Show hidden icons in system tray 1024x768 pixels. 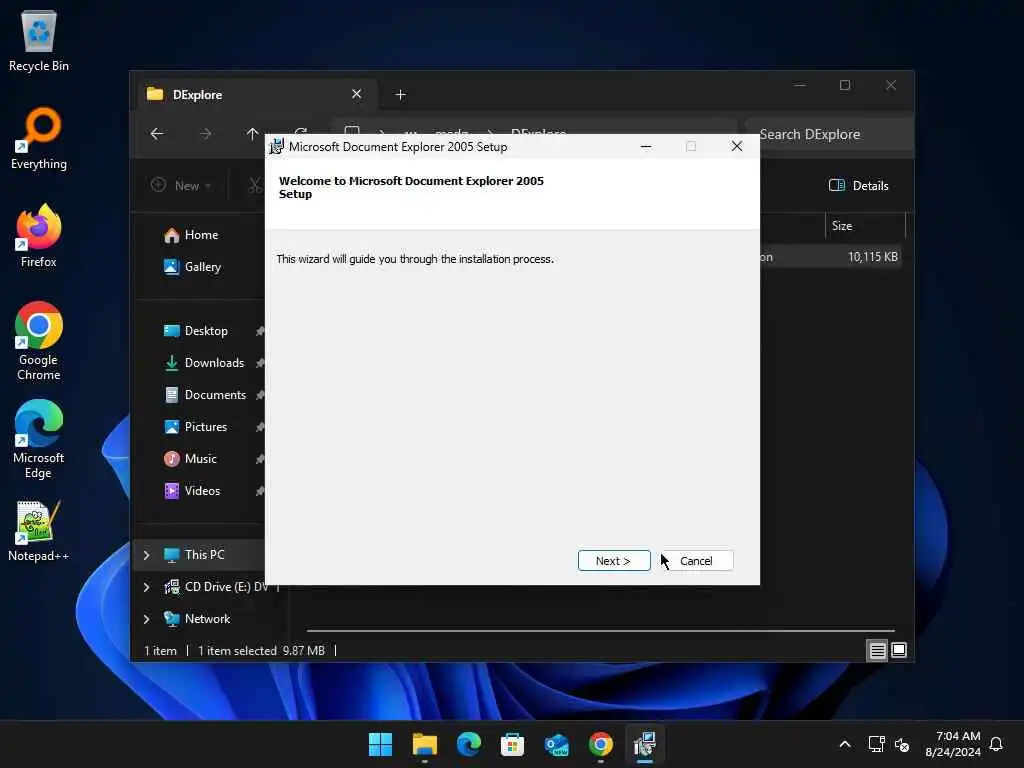tap(844, 744)
